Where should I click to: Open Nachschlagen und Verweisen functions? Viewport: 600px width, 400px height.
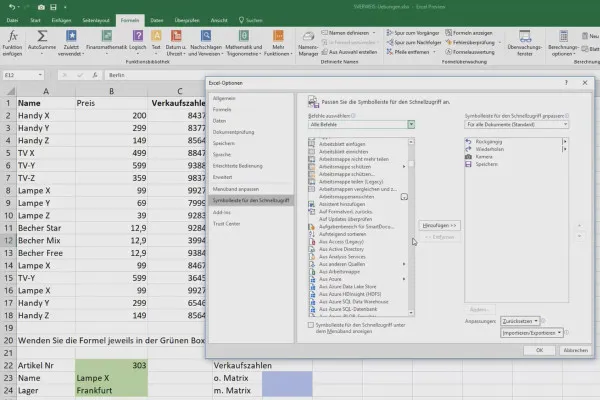pyautogui.click(x=205, y=43)
